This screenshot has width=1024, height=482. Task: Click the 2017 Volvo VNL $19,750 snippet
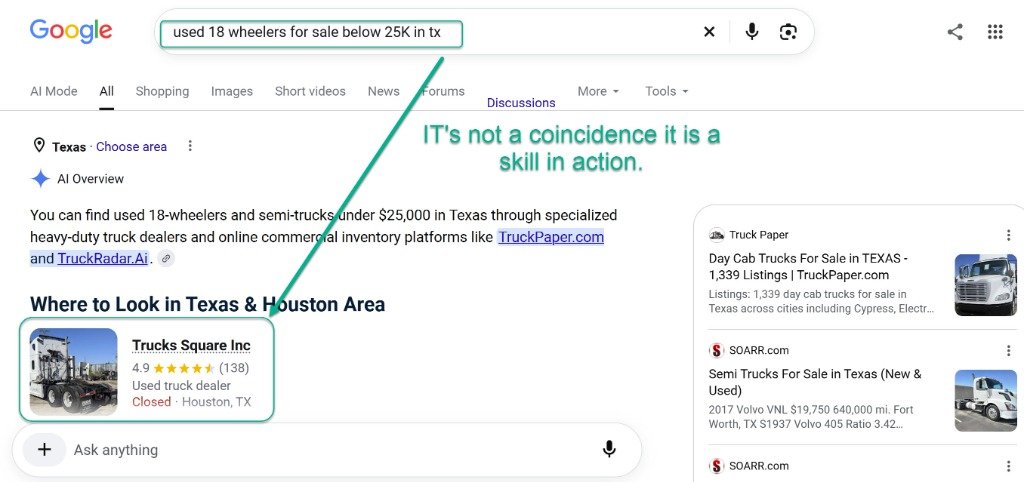coord(811,417)
